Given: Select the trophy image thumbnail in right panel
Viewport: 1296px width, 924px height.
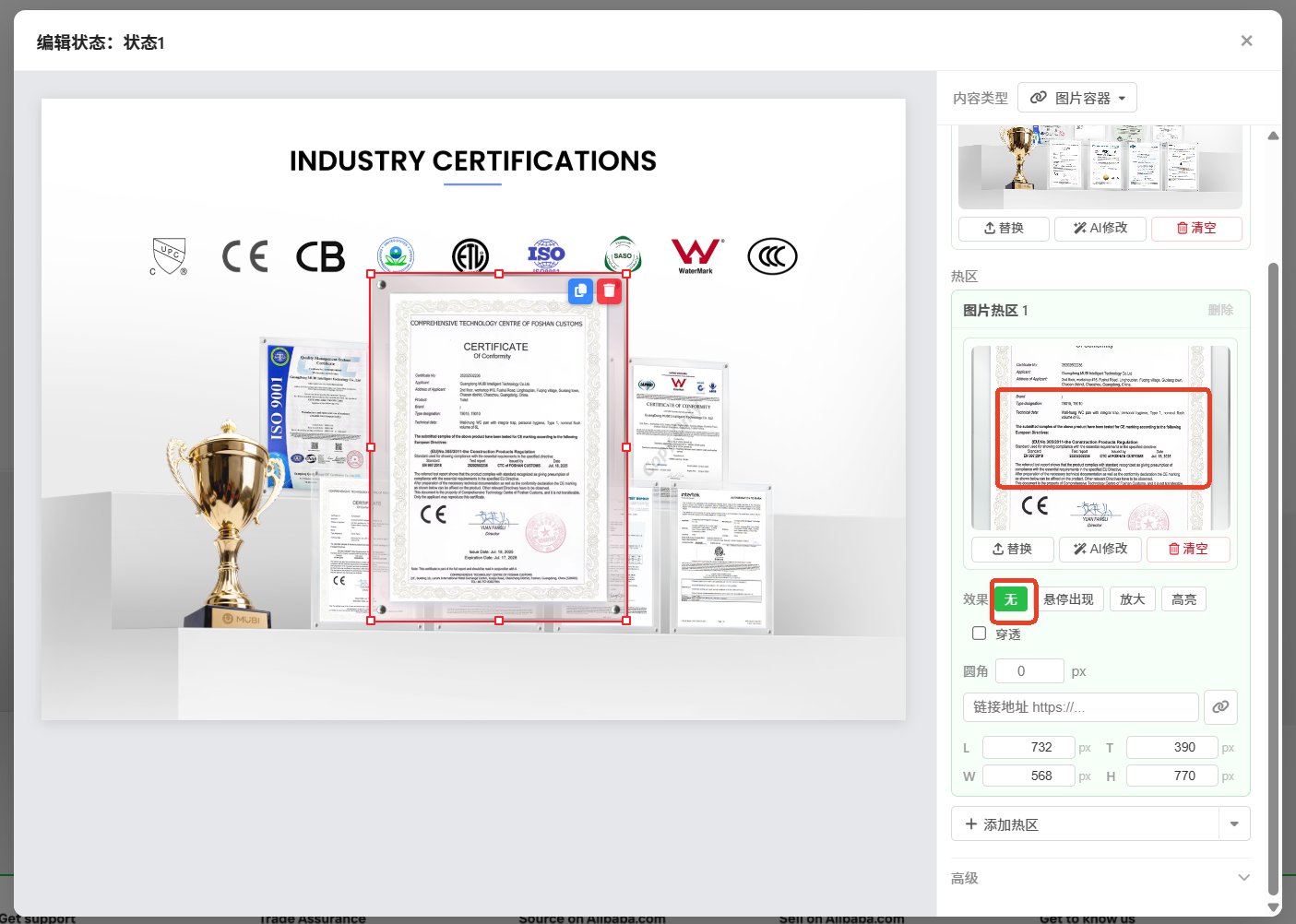Looking at the screenshot, I should 1100,169.
